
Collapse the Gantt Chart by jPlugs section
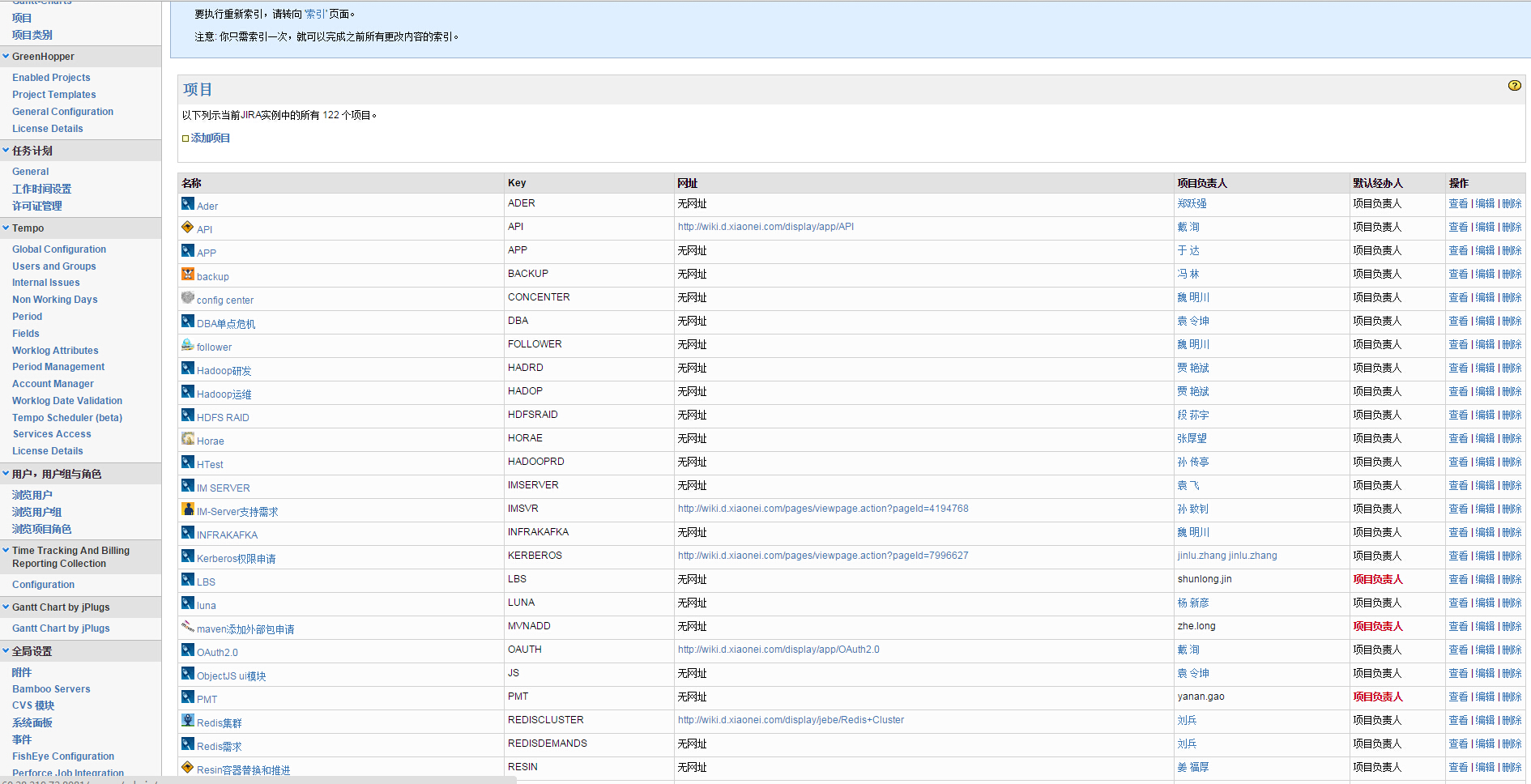tap(6, 607)
